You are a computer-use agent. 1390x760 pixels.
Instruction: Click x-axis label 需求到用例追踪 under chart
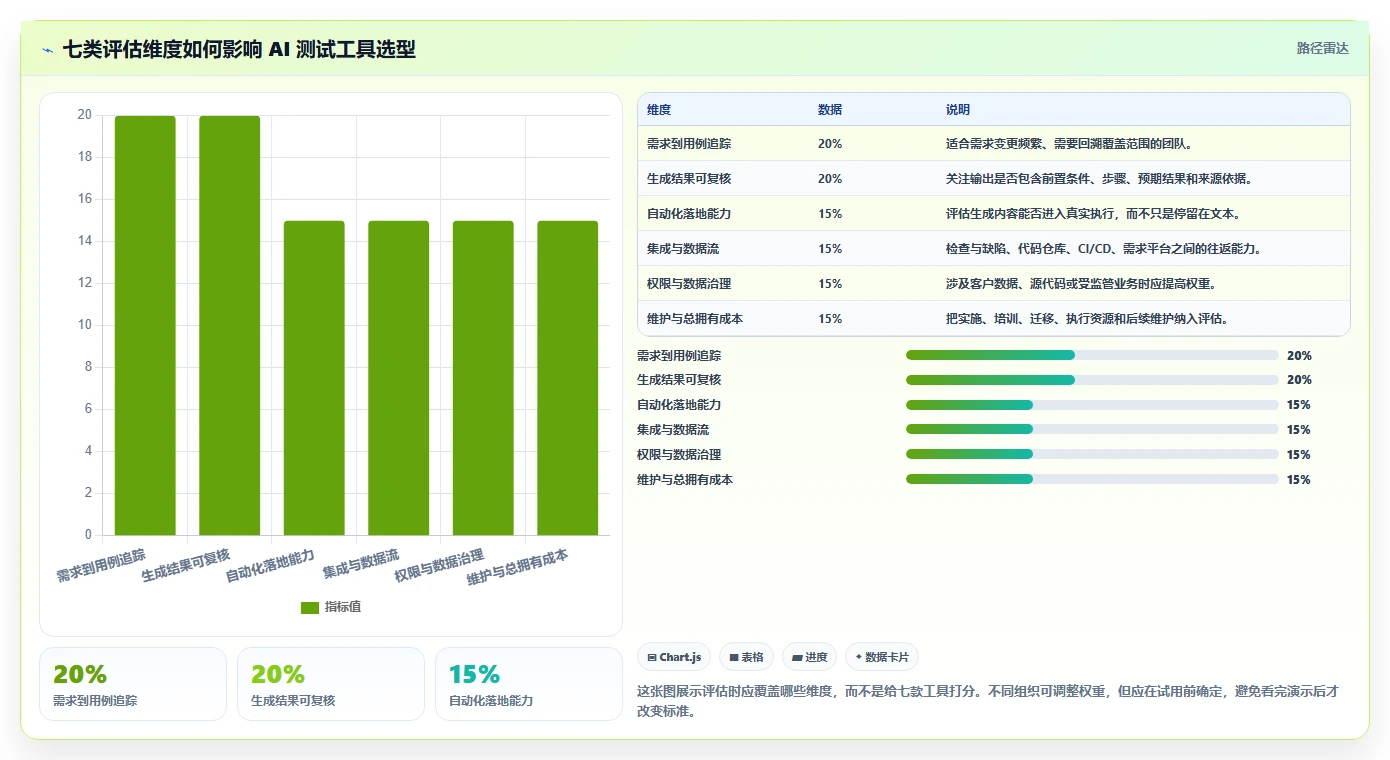pos(101,566)
